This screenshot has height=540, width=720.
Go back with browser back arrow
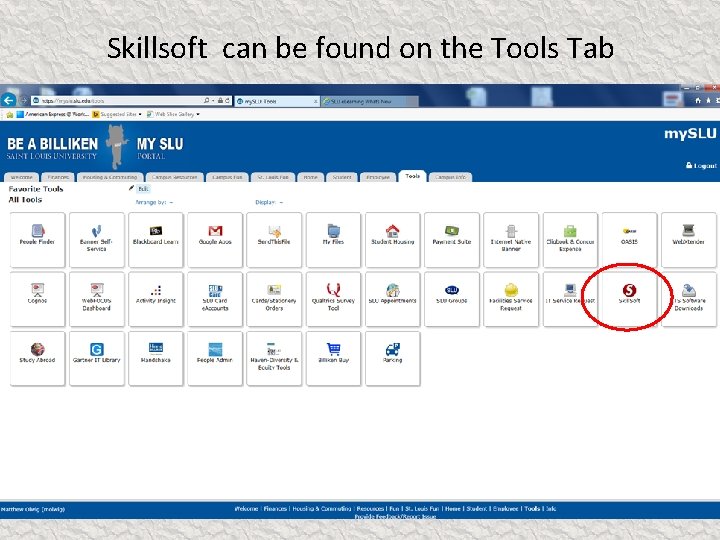[8, 100]
